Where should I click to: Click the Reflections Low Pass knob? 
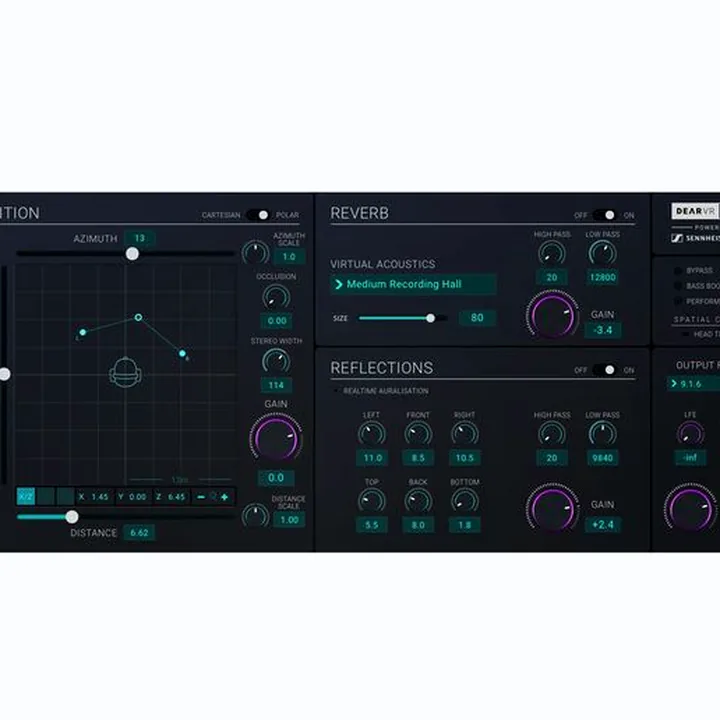[602, 434]
